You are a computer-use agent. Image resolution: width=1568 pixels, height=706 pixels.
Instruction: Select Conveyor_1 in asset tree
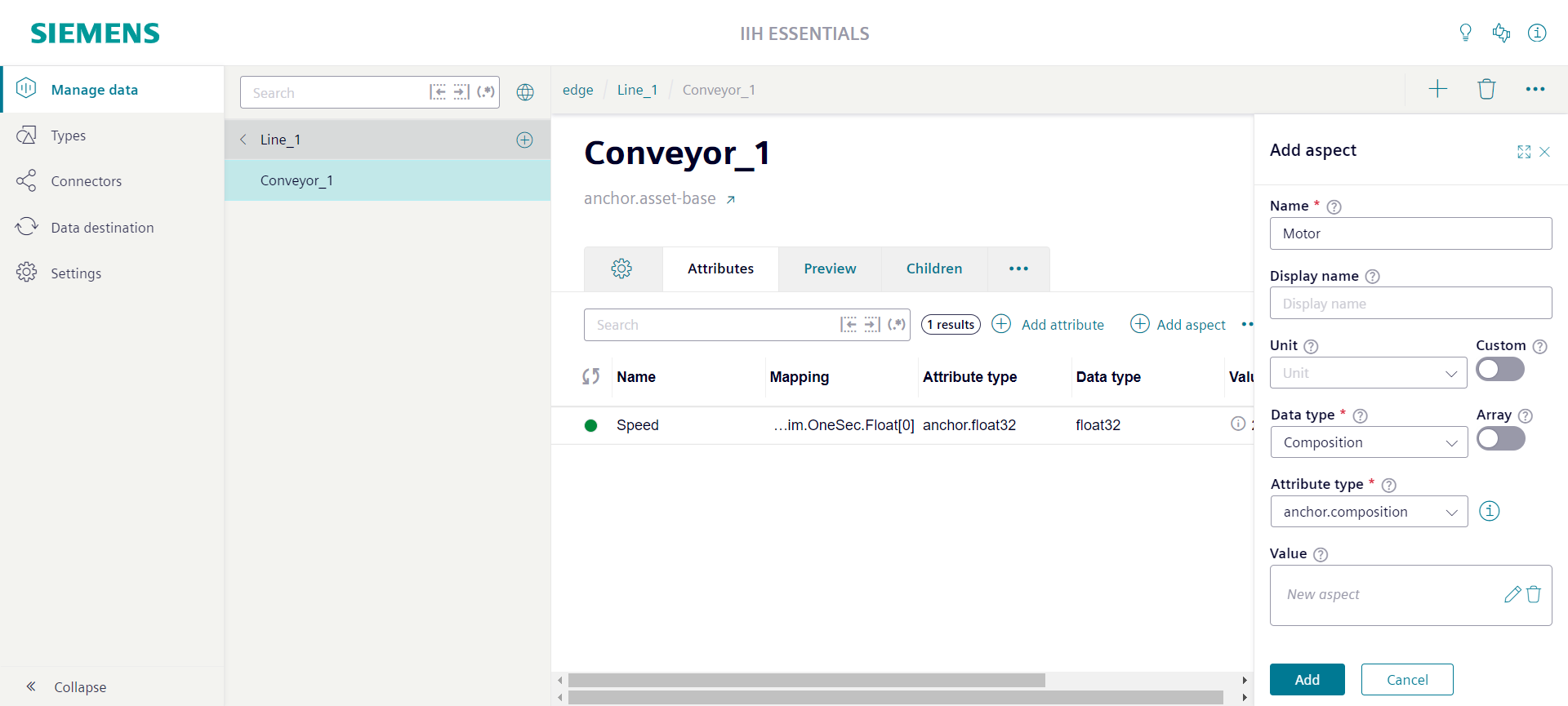pos(387,180)
